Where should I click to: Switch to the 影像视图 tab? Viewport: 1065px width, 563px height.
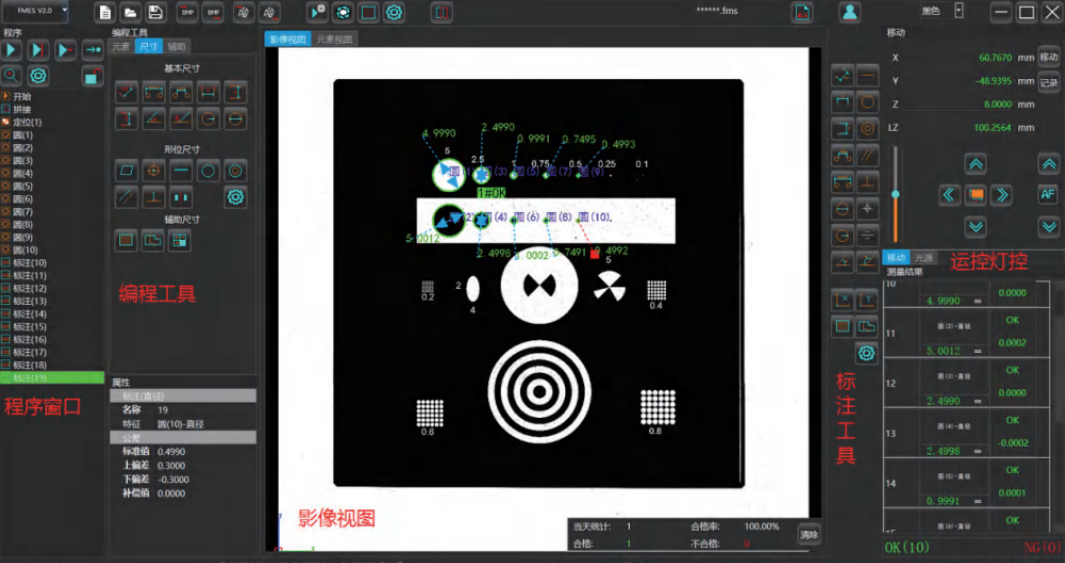tap(288, 39)
